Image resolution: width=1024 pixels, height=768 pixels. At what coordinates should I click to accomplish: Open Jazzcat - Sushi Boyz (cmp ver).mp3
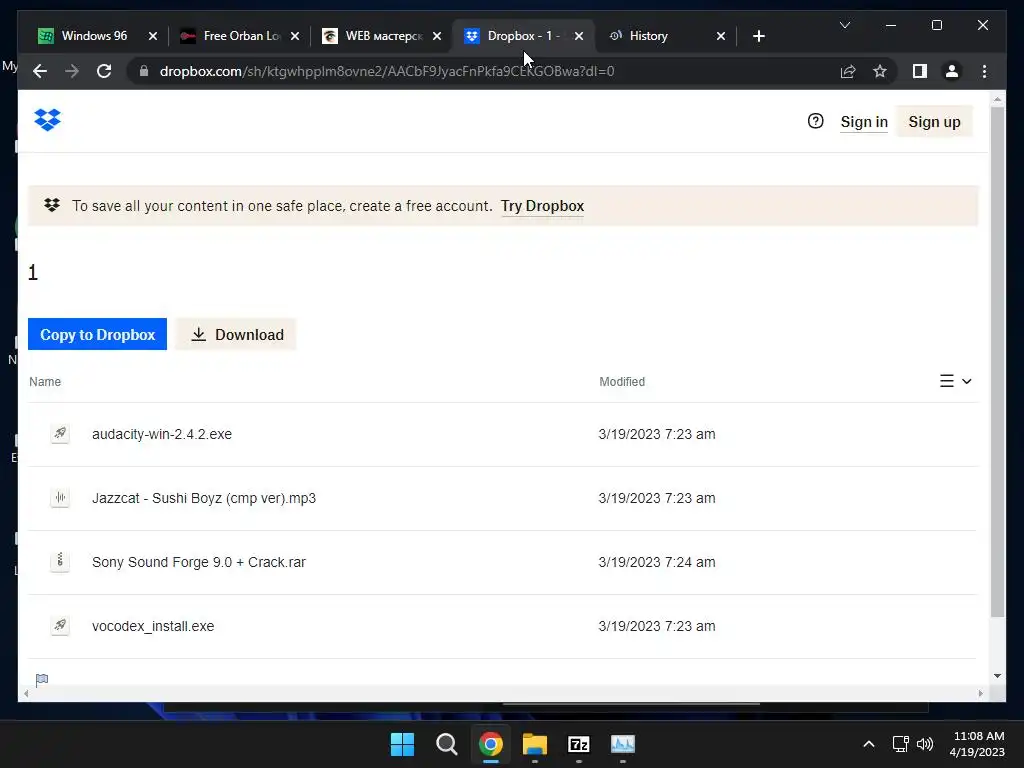point(204,498)
